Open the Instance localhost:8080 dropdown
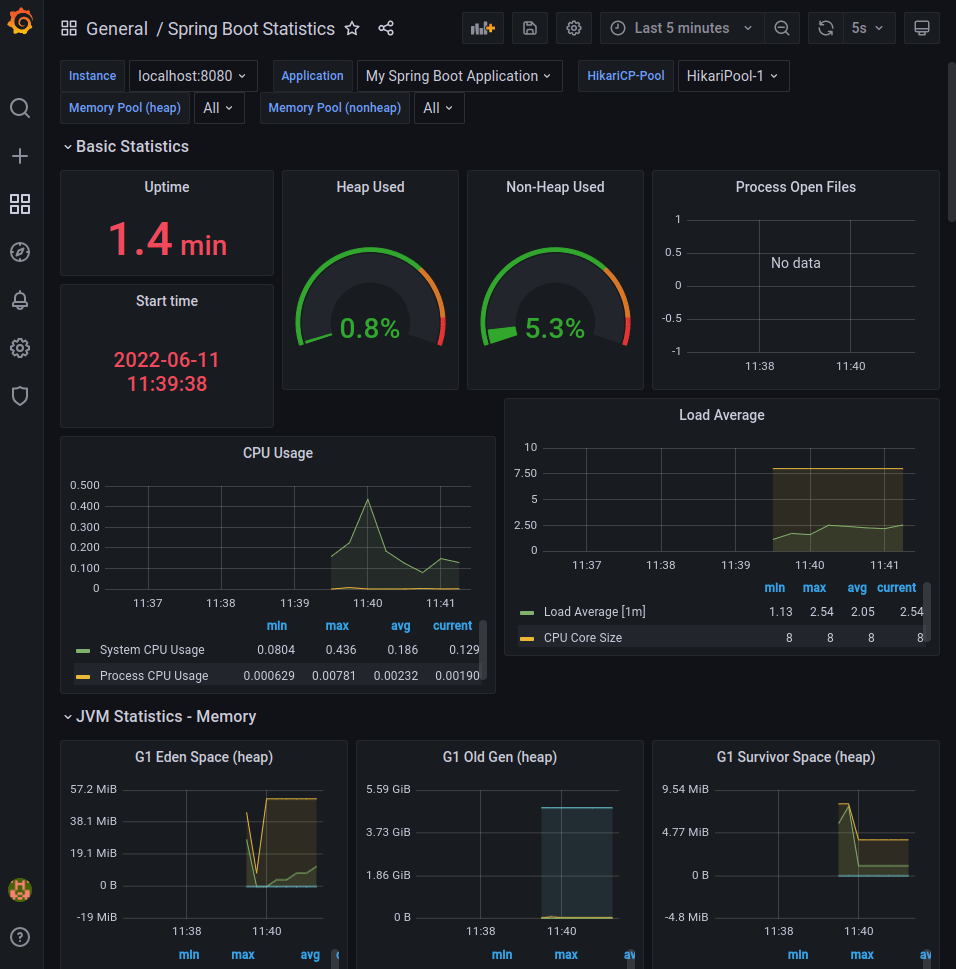 point(193,75)
